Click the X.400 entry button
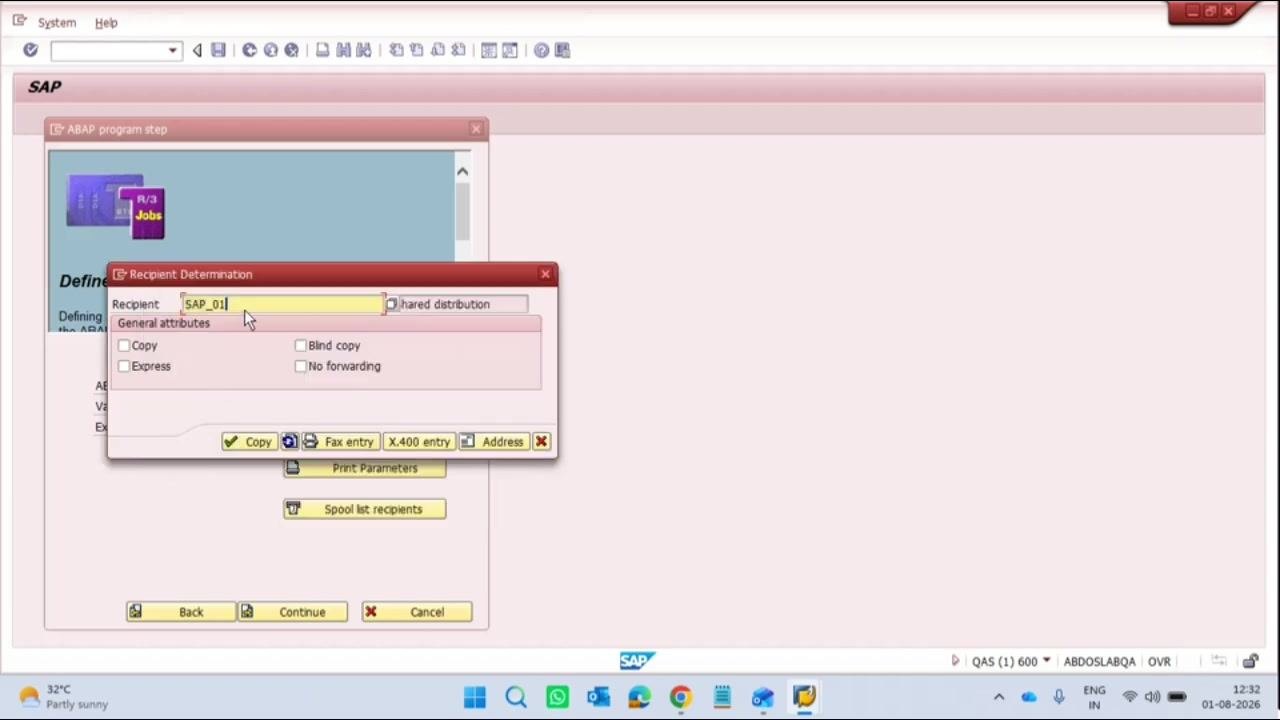1280x720 pixels. click(419, 441)
